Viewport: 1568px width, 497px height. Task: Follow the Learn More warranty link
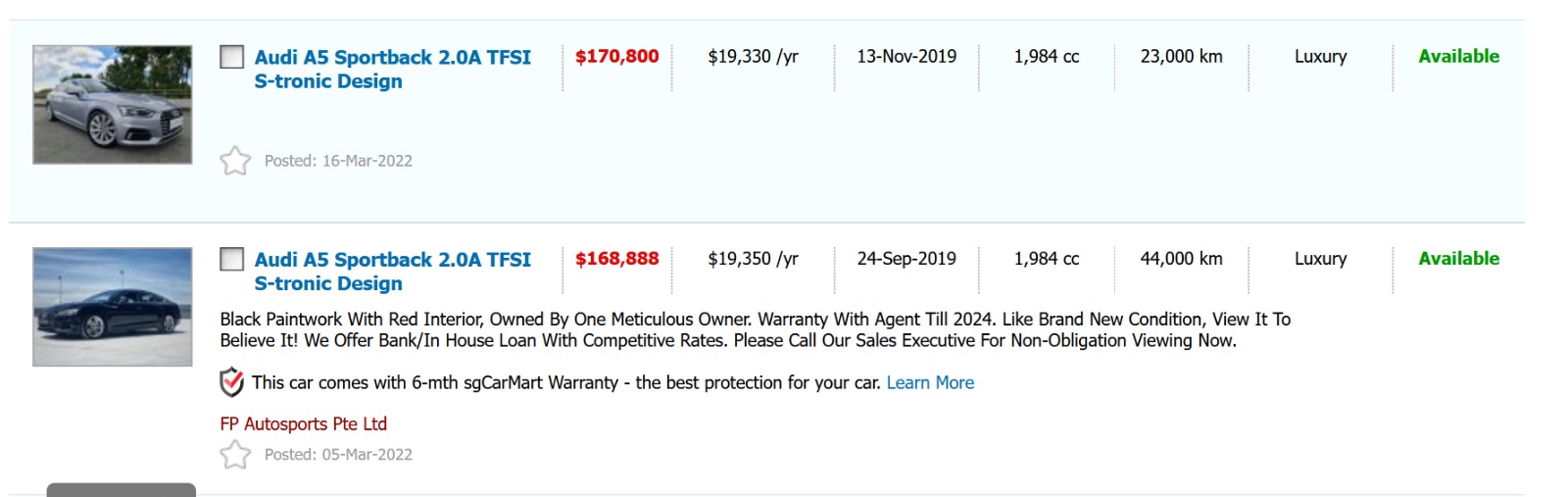930,382
